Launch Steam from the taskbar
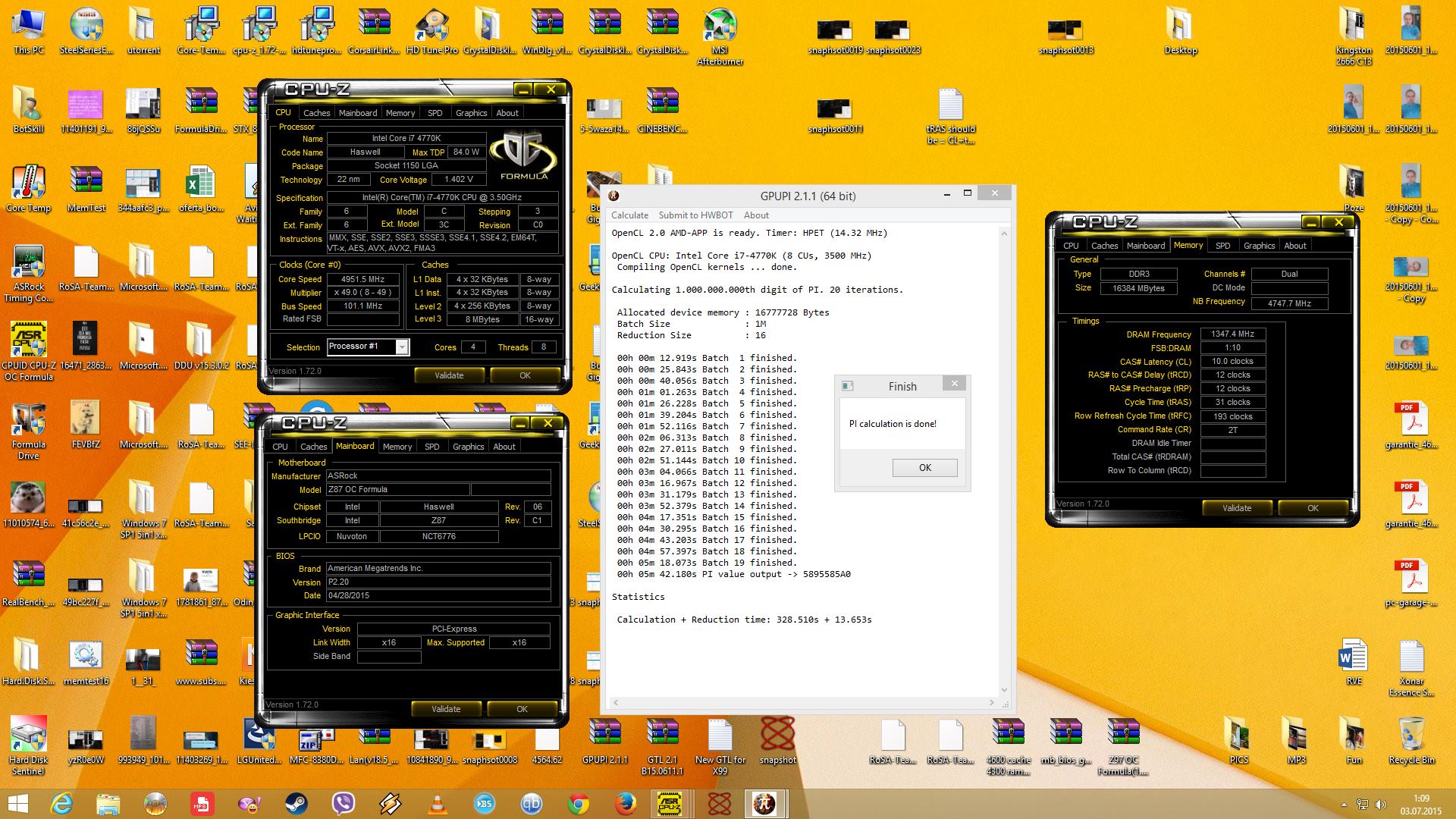The image size is (1456, 819). pyautogui.click(x=297, y=803)
